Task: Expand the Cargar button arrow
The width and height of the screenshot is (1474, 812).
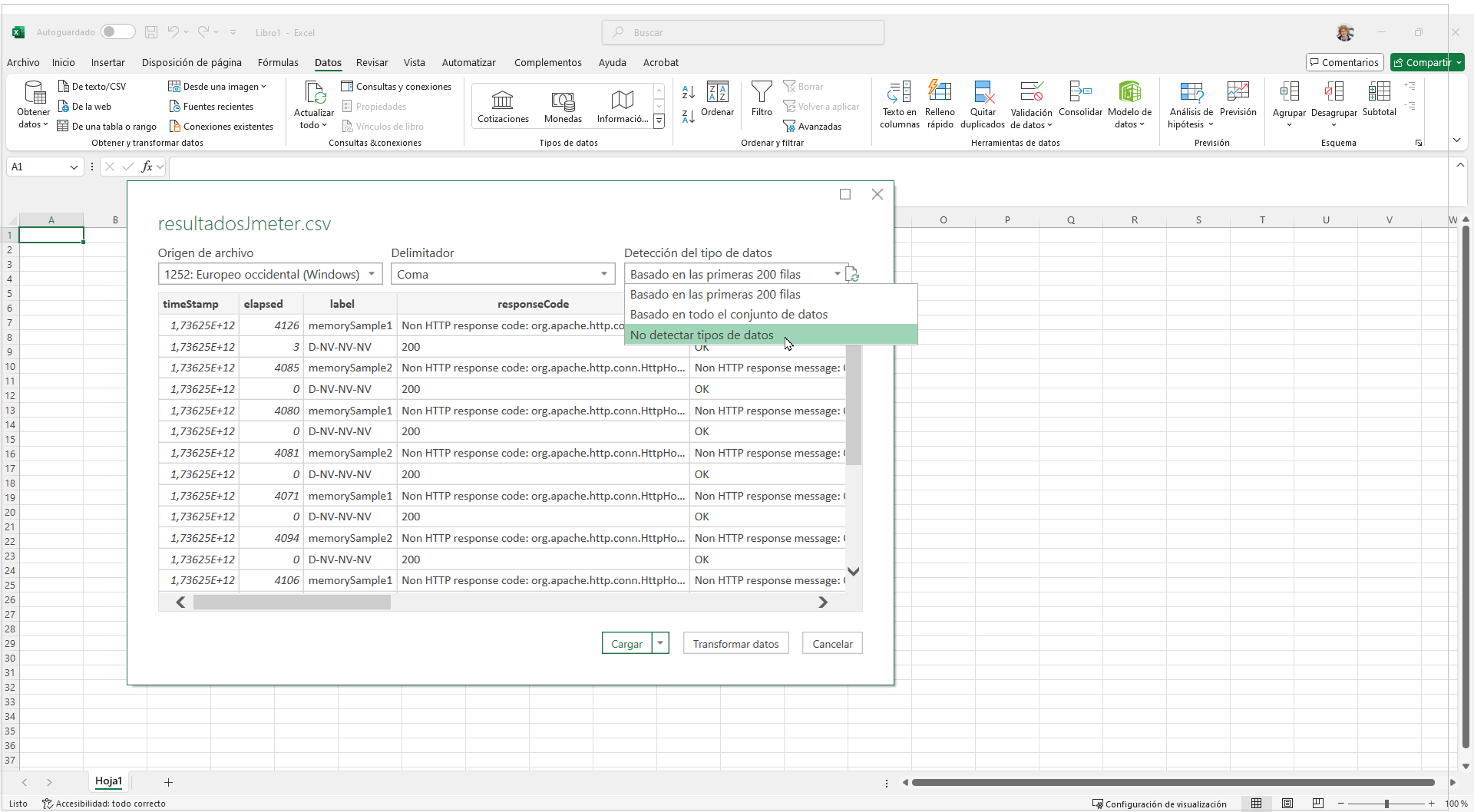Action: click(660, 644)
